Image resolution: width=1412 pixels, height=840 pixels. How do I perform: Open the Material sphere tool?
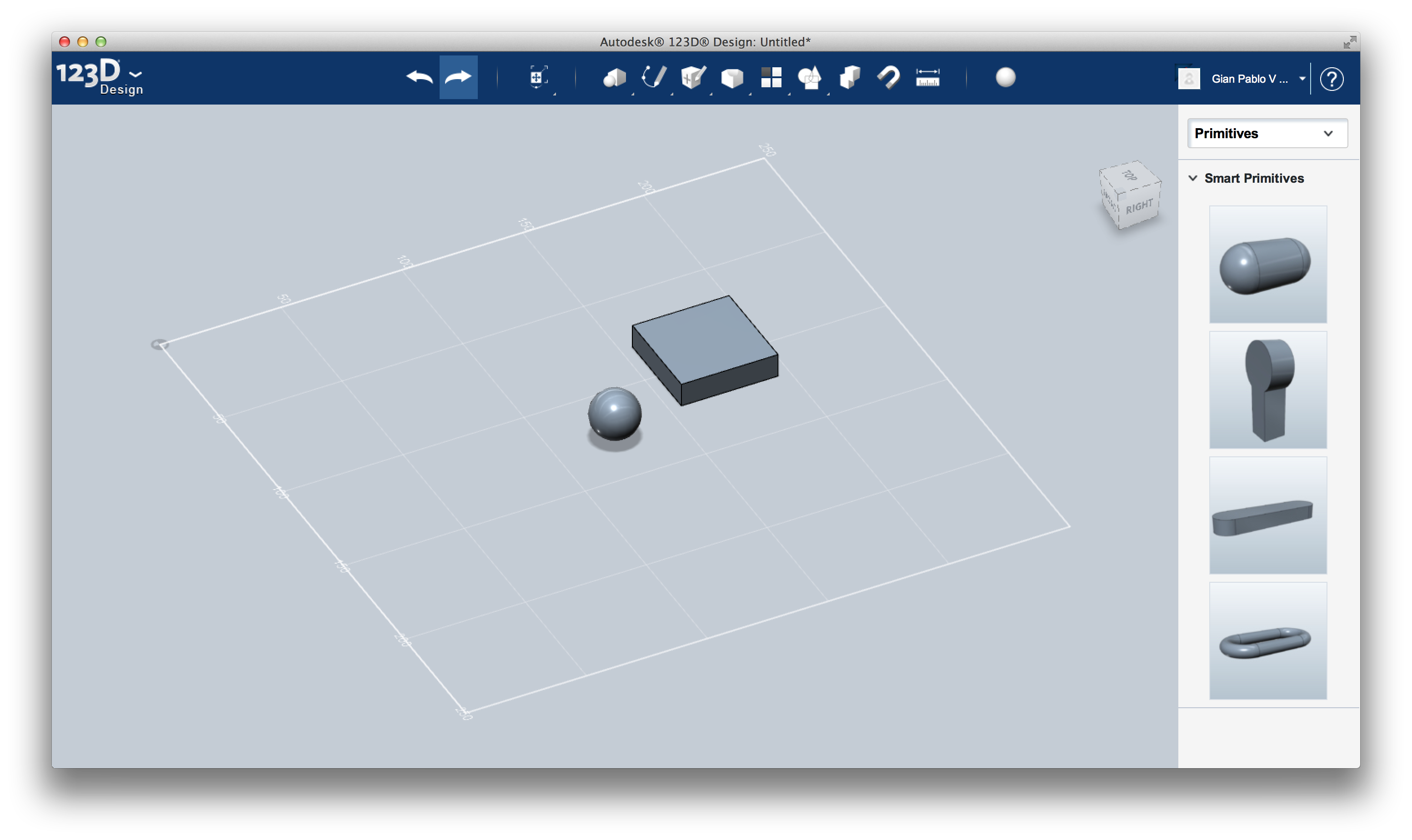pyautogui.click(x=1006, y=78)
